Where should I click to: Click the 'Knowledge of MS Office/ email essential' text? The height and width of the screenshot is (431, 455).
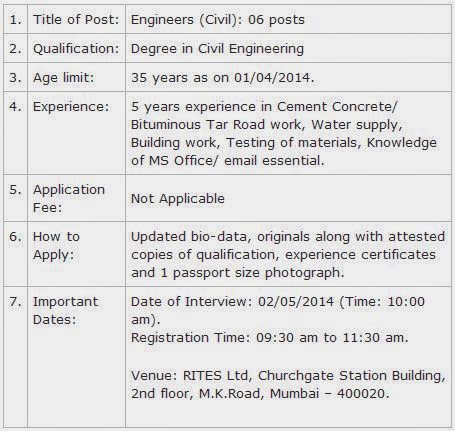(x=283, y=152)
